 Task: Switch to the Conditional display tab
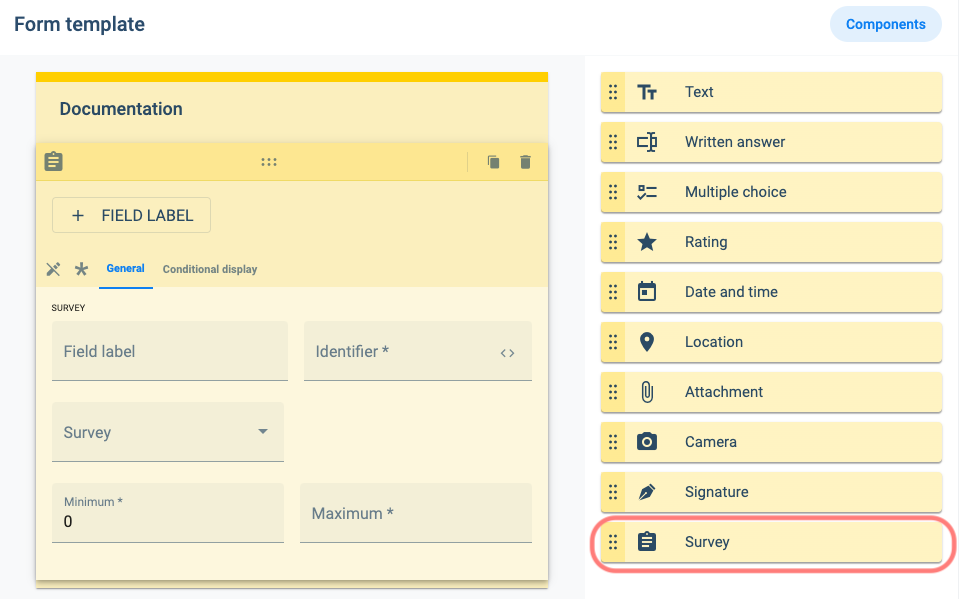click(210, 269)
